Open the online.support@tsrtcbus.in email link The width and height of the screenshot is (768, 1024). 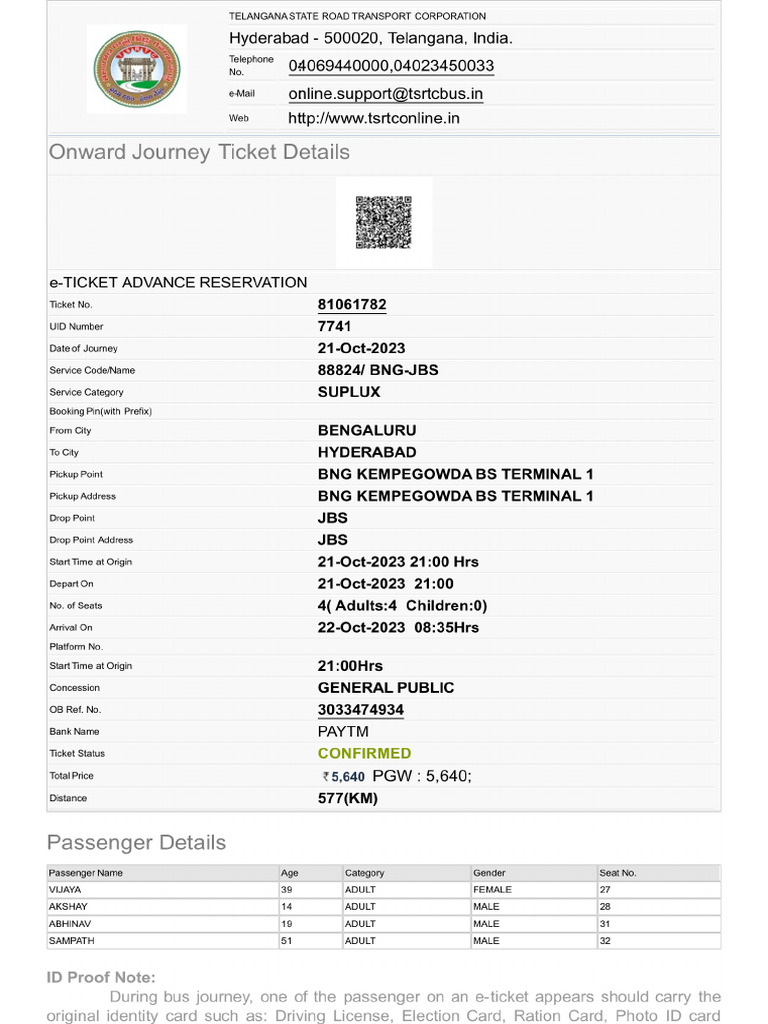tap(386, 94)
